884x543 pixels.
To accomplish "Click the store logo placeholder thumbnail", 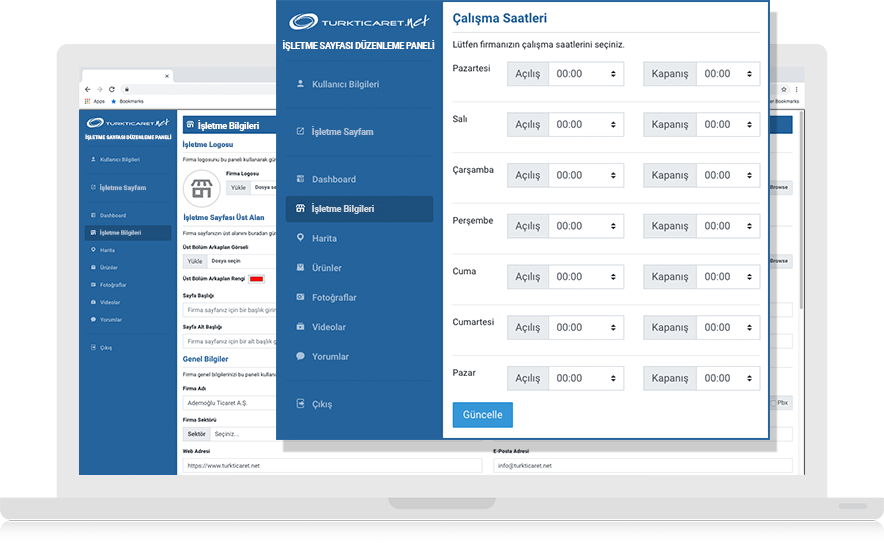I will coord(201,188).
